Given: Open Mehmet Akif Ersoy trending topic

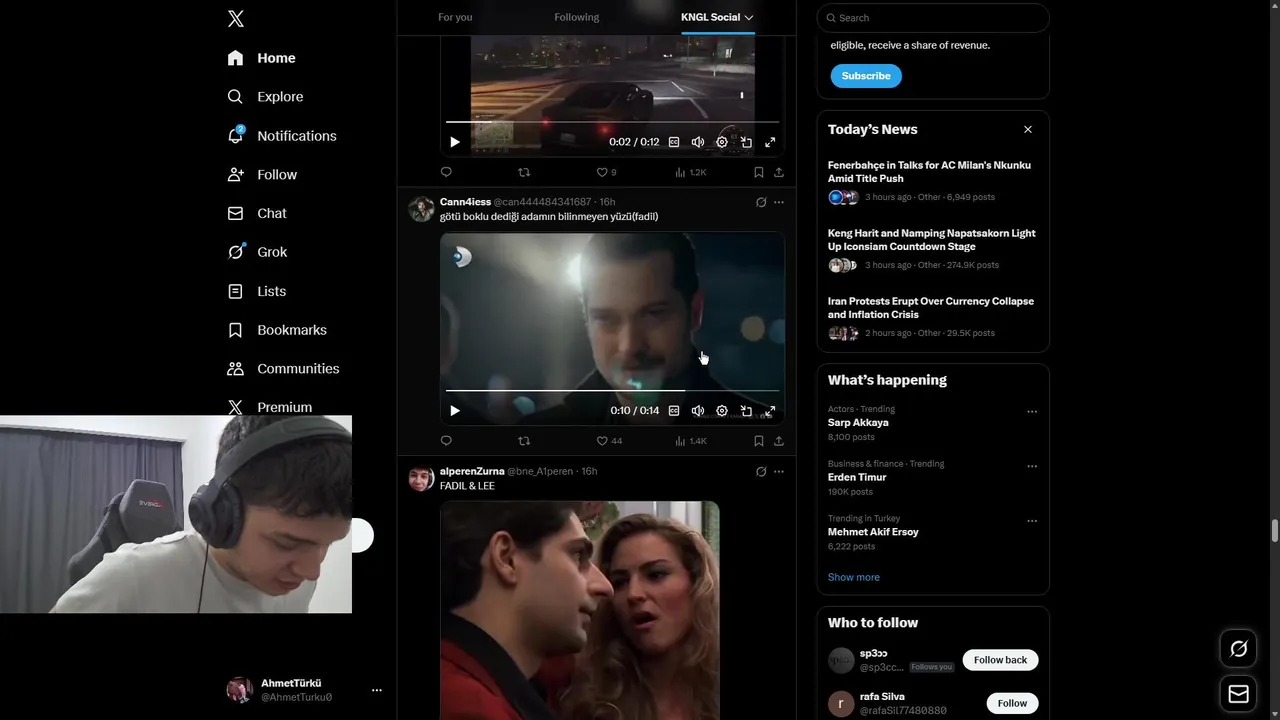Looking at the screenshot, I should 873,532.
